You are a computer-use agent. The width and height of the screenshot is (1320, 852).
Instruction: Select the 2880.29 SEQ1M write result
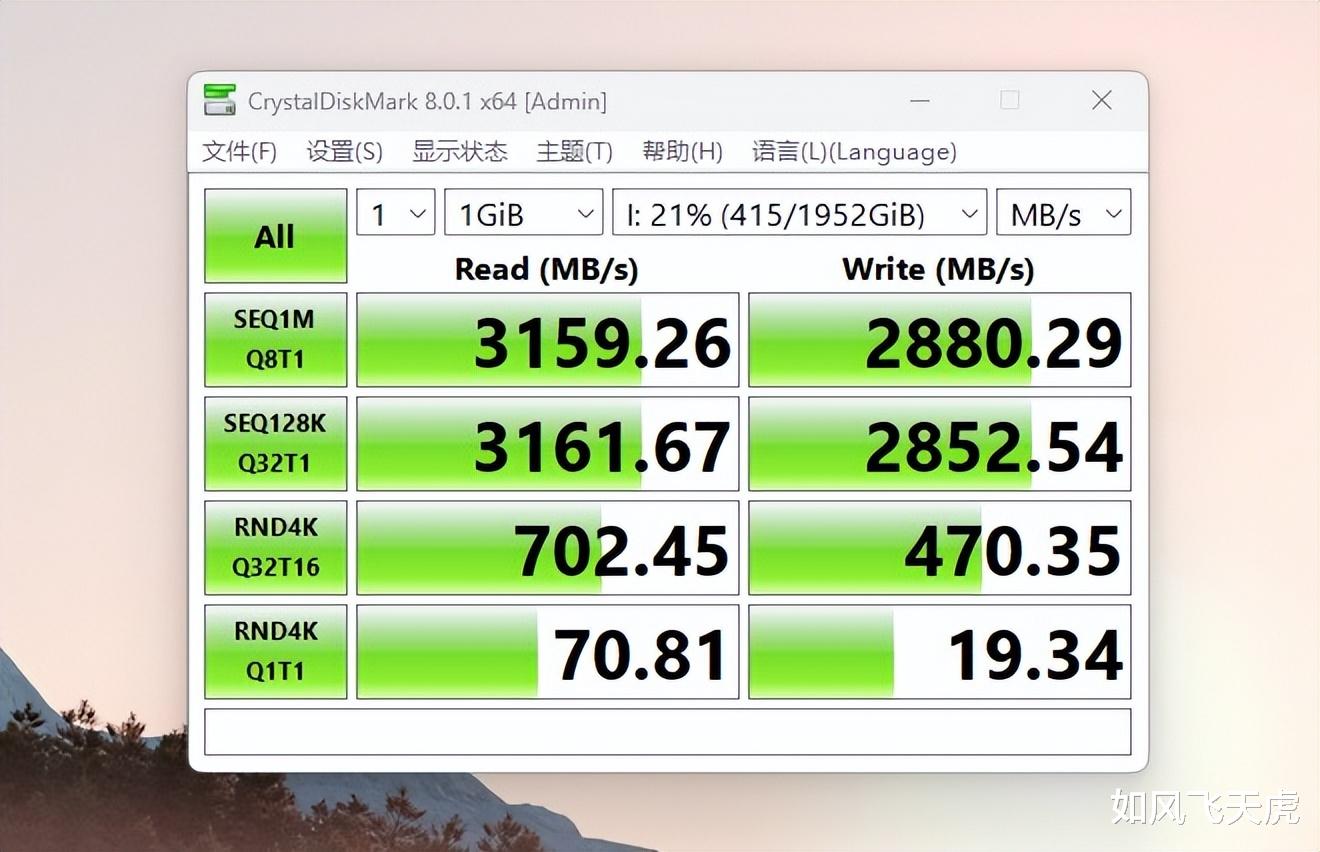940,340
